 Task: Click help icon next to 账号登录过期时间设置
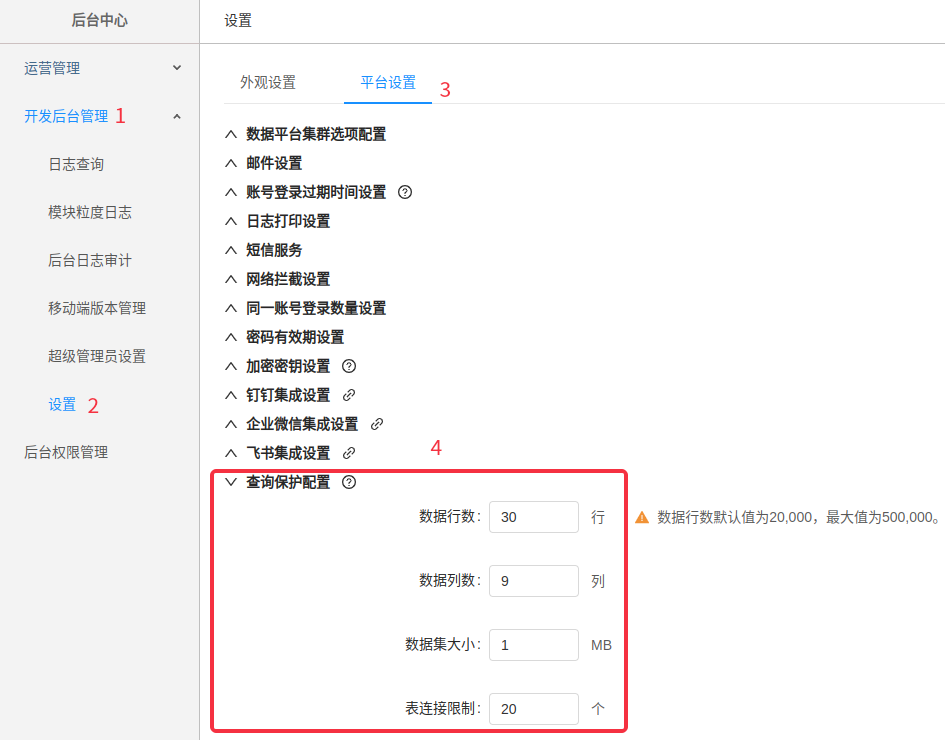pos(405,192)
